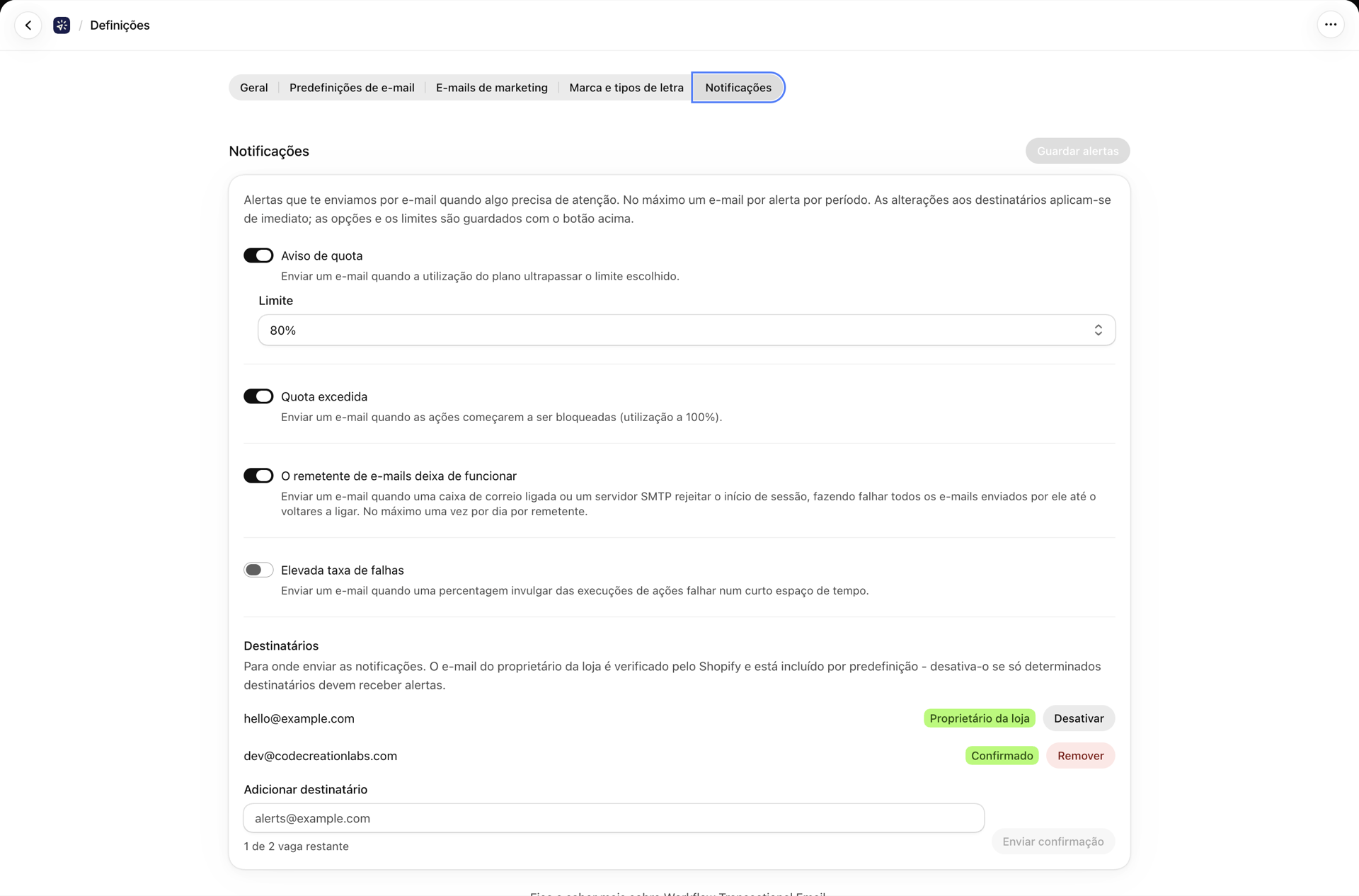Viewport: 1359px width, 896px height.
Task: Enable the Elevada taxa de falhas switch
Action: point(258,570)
